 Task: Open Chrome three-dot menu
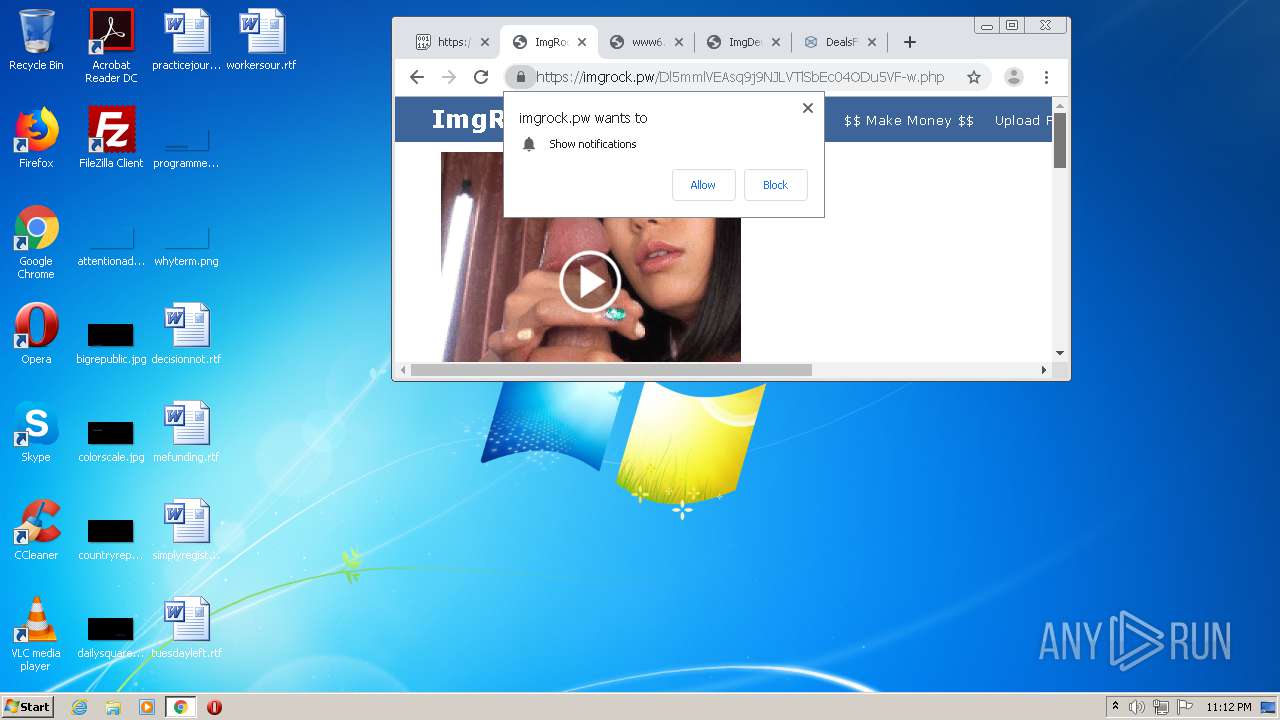click(x=1046, y=77)
